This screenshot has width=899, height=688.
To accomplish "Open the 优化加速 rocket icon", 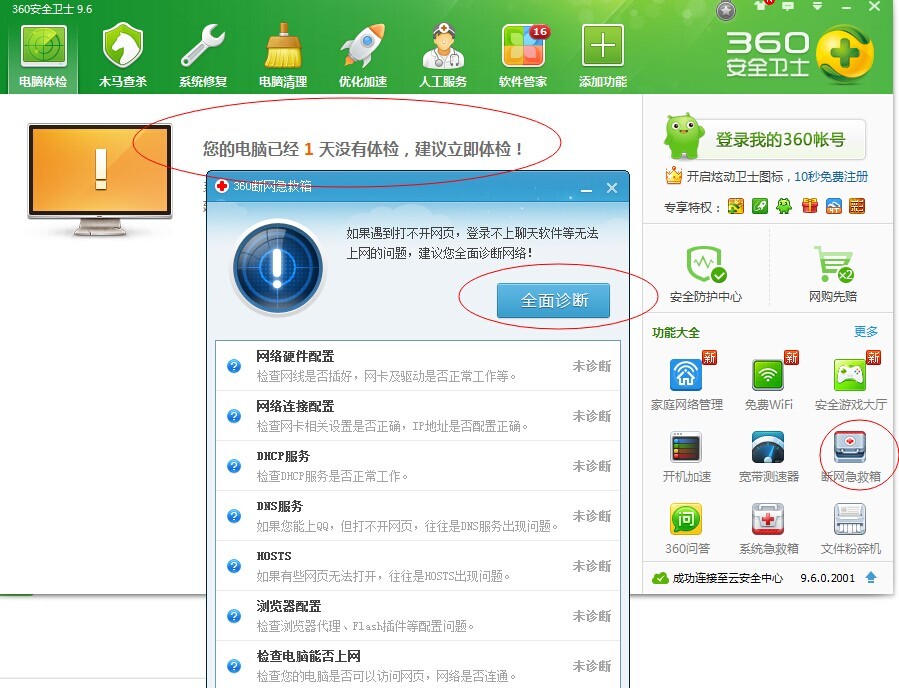I will [x=362, y=56].
